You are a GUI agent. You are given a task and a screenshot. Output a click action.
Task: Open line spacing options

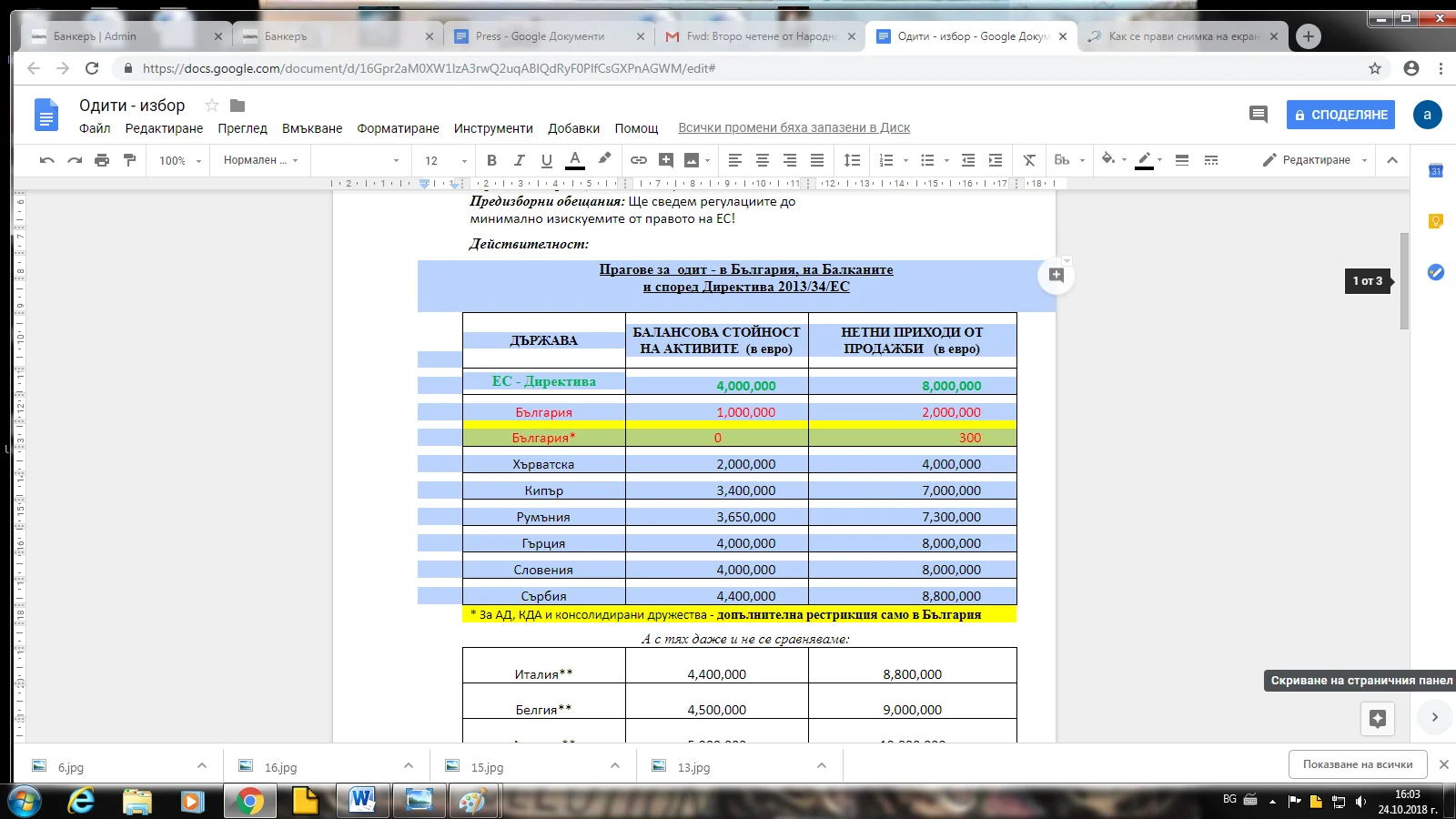pos(852,160)
